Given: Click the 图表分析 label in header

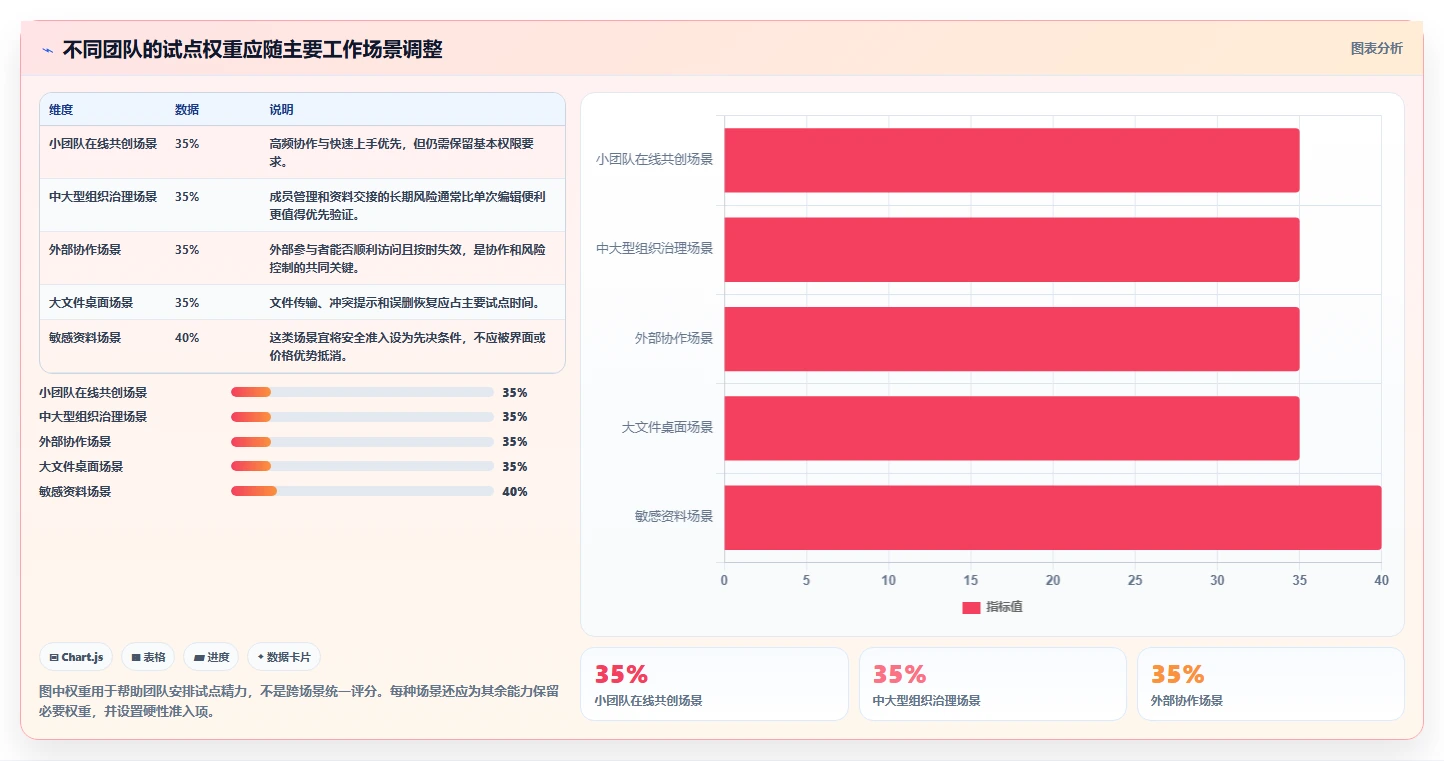Looking at the screenshot, I should coord(1376,48).
